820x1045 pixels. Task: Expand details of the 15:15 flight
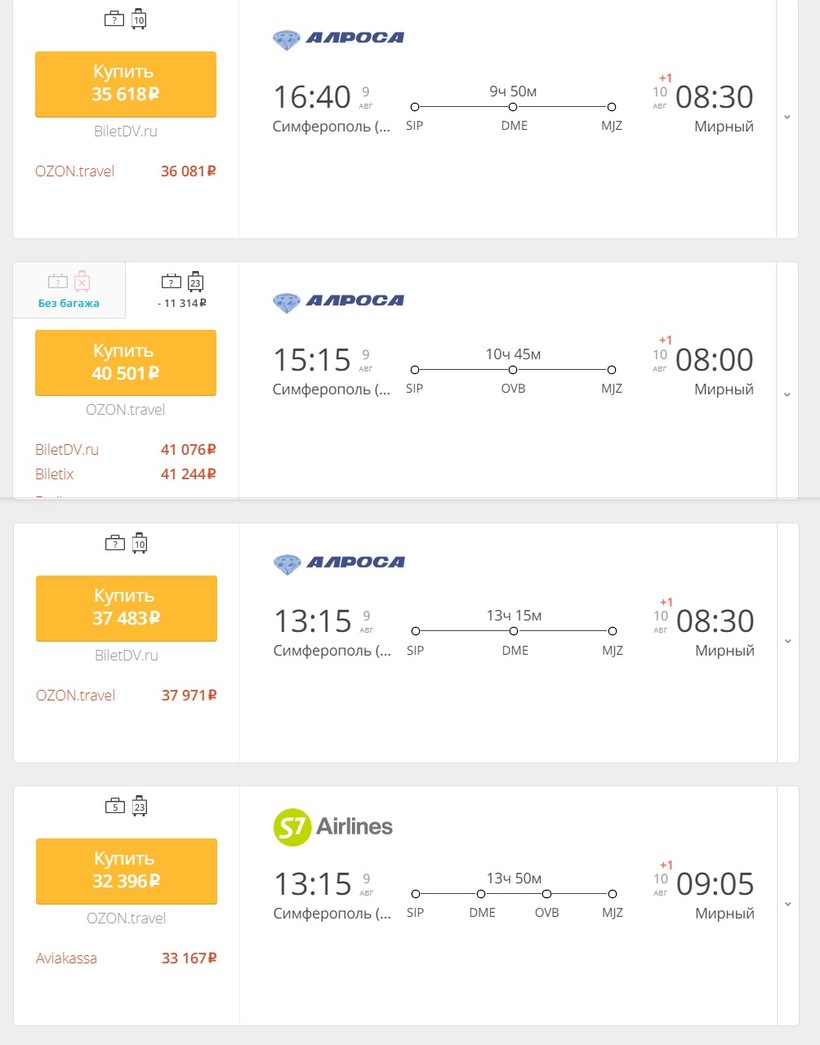(x=787, y=394)
